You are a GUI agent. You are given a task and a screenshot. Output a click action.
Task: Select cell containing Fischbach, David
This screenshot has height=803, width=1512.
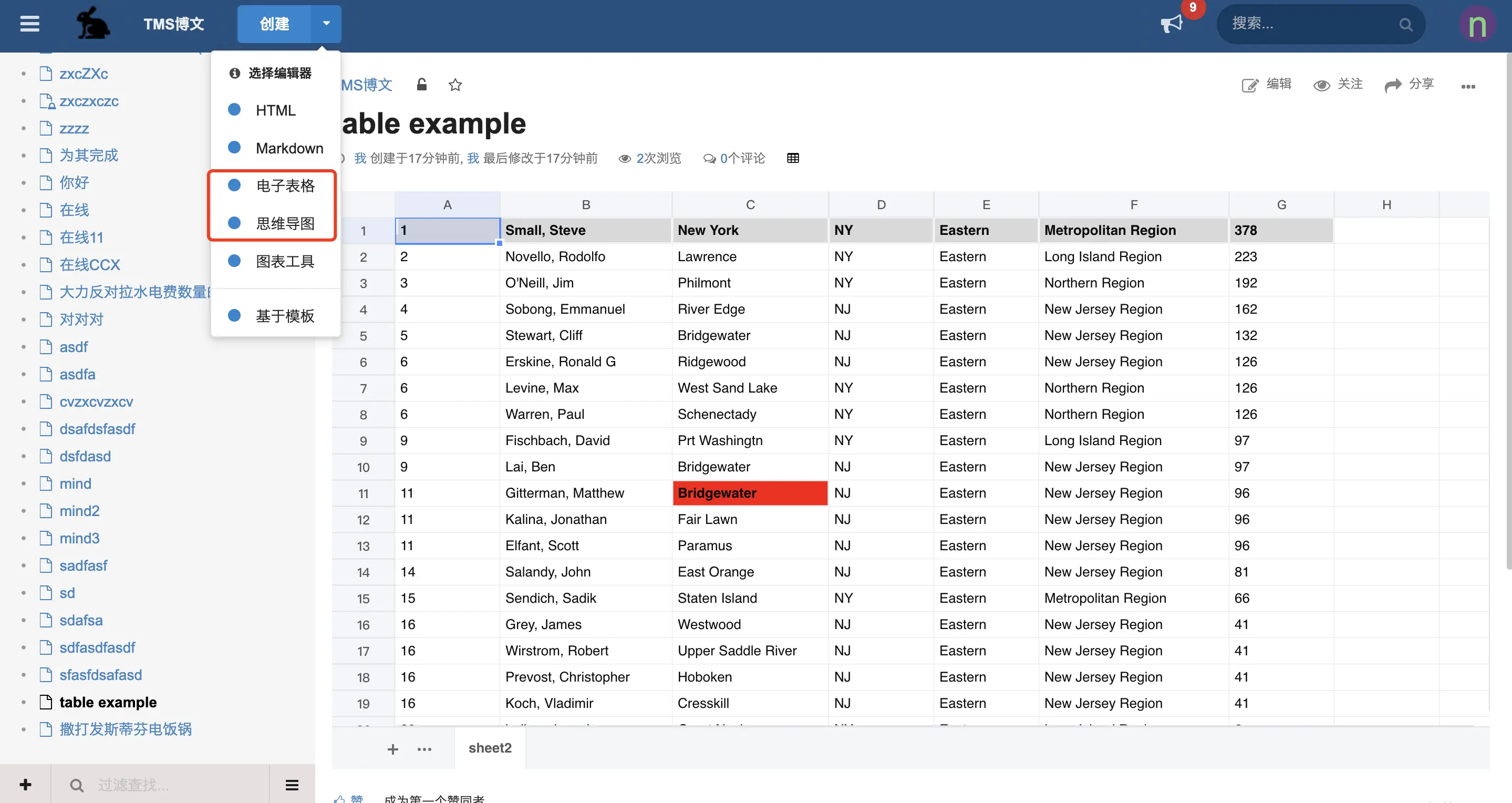coord(585,440)
